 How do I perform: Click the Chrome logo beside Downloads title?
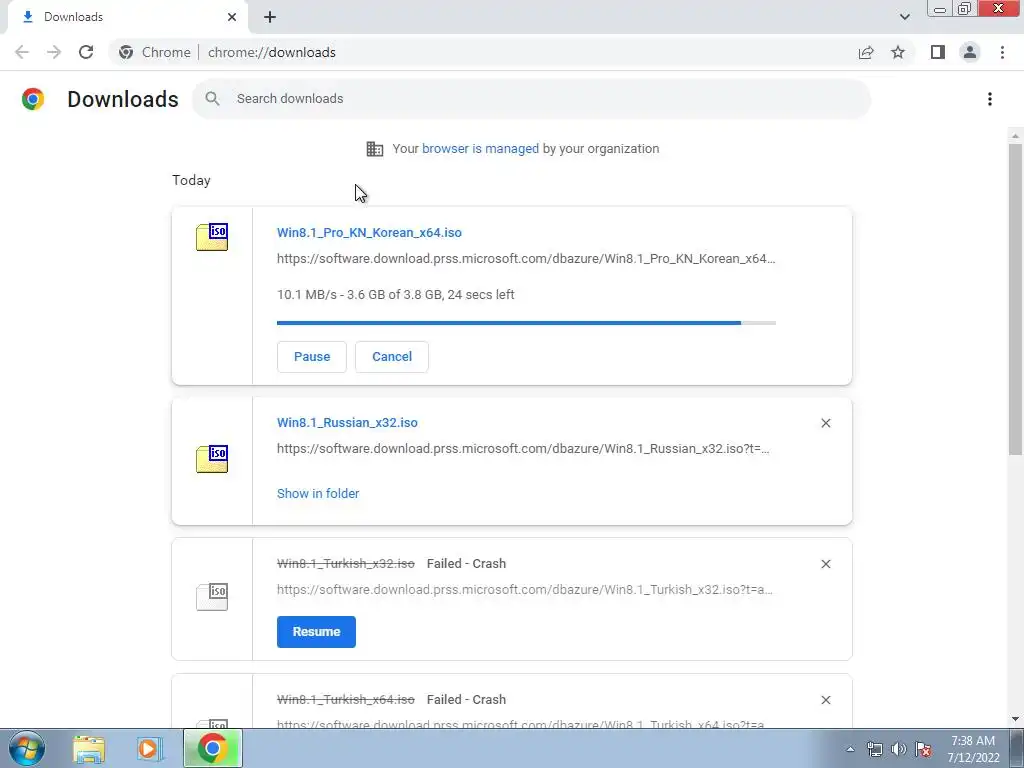pyautogui.click(x=33, y=99)
